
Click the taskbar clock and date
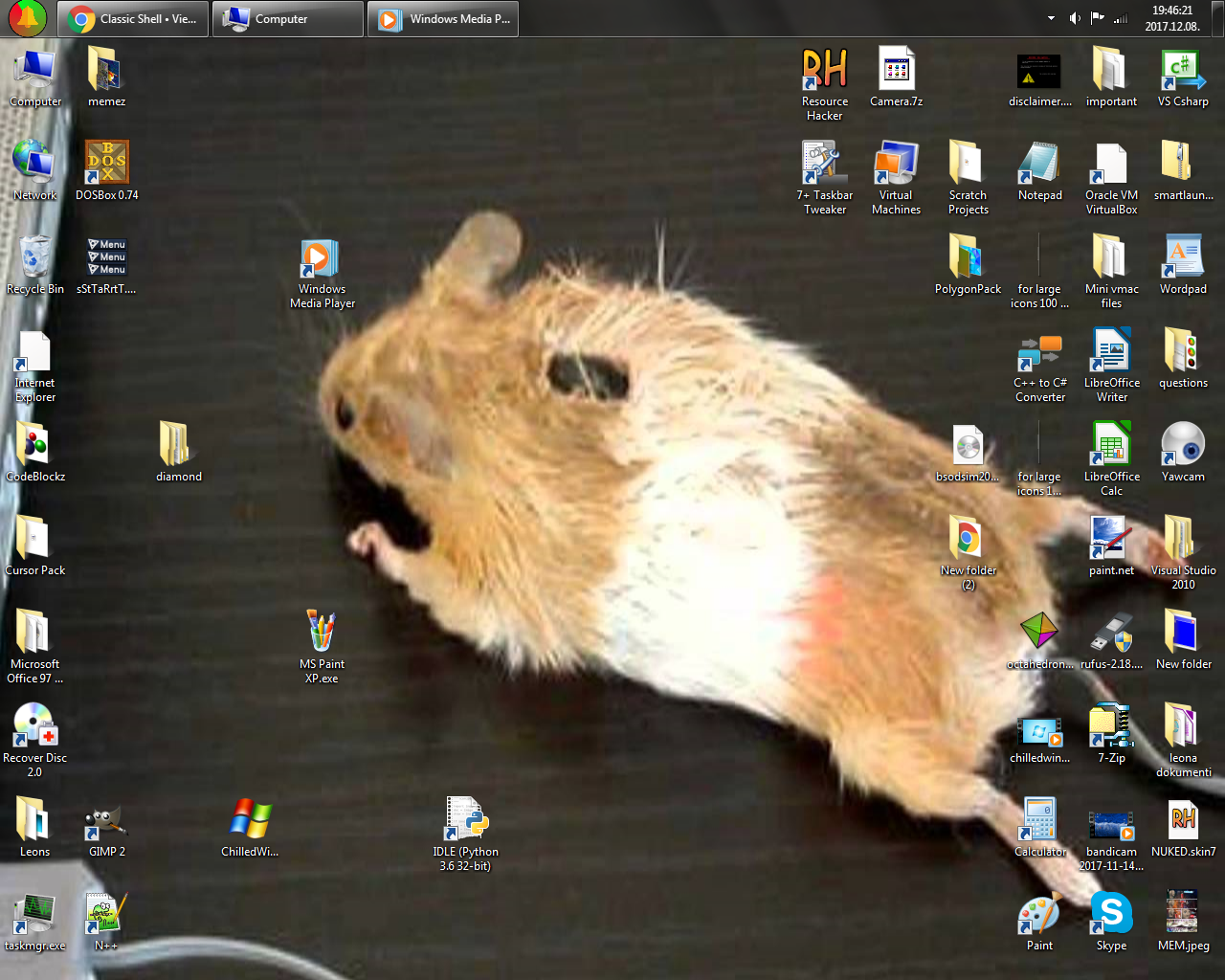(1172, 18)
